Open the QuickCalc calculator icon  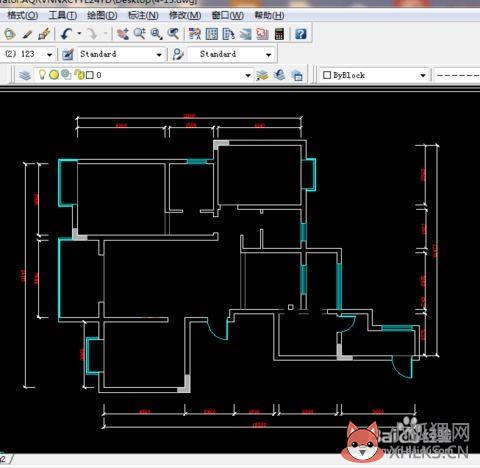(x=279, y=34)
